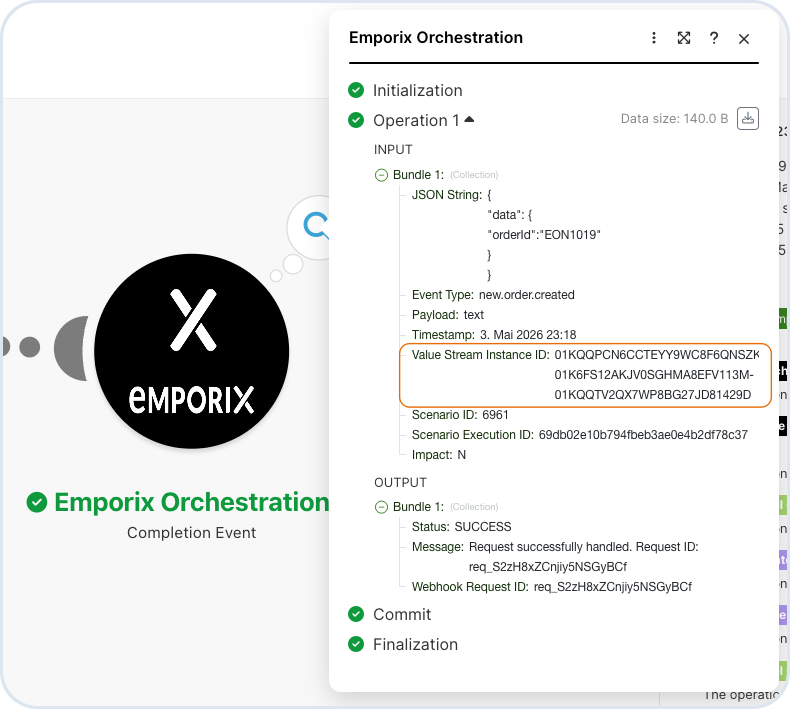This screenshot has width=790, height=709.
Task: Click the Event Type new.order.created row
Action: pos(493,295)
